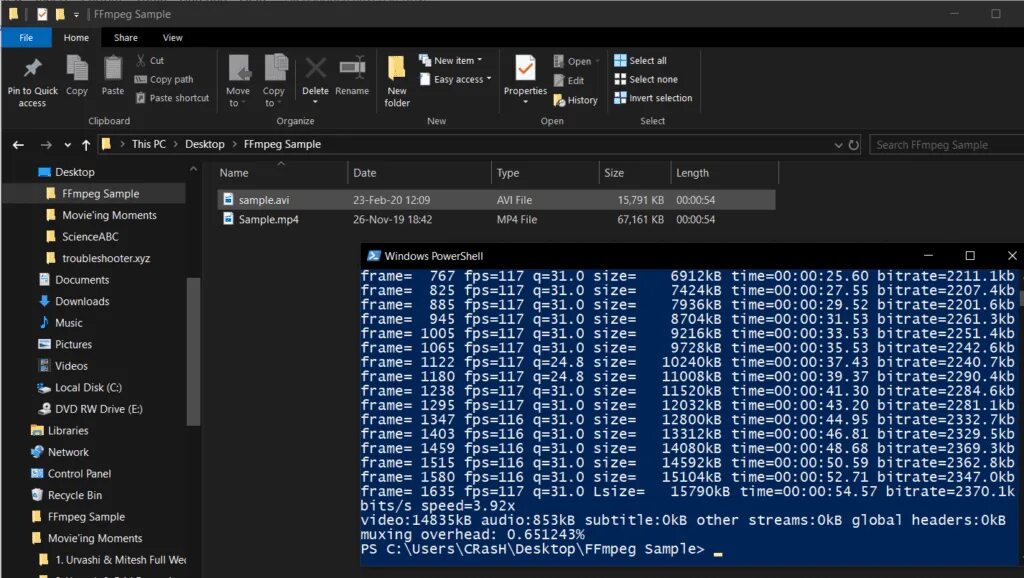Open the New item dropdown
Screen dimensions: 1024x578
(x=451, y=60)
